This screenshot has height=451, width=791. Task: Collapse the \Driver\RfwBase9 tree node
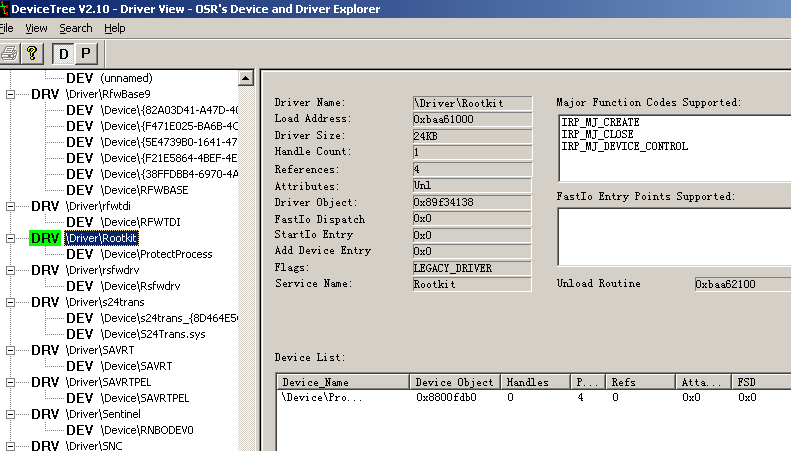click(x=11, y=94)
